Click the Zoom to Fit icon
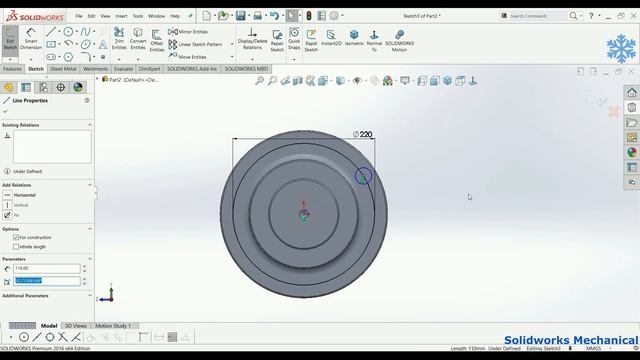 [x=259, y=81]
